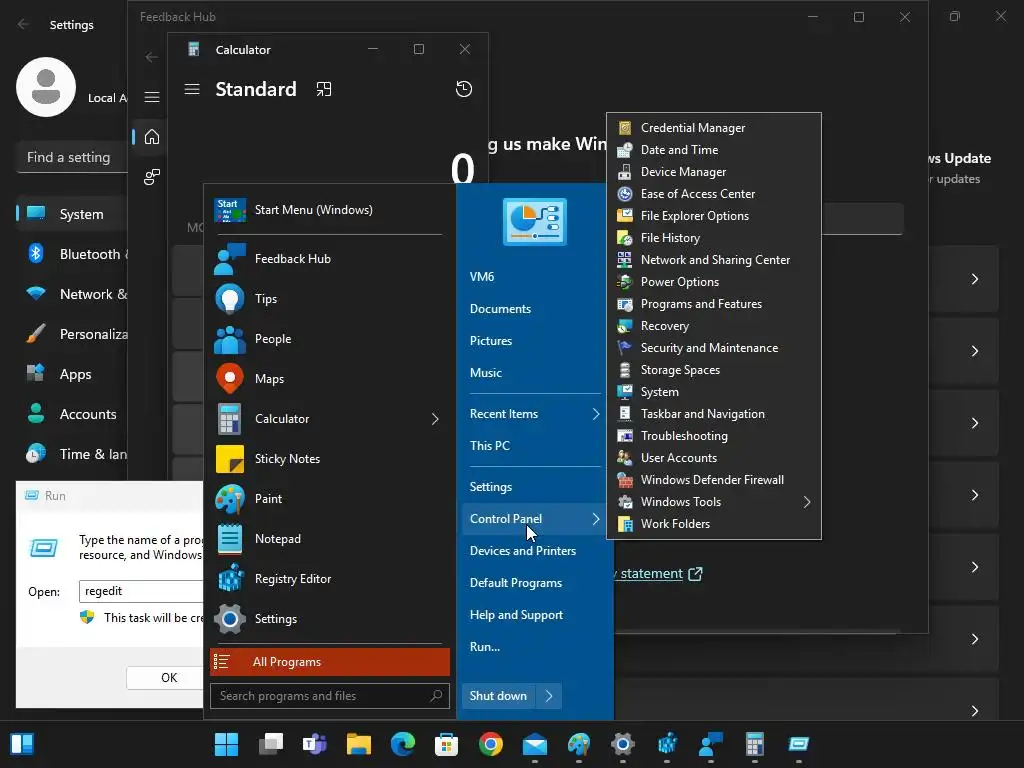
Task: Open the Feedback Hub hamburger menu
Action: tap(152, 97)
